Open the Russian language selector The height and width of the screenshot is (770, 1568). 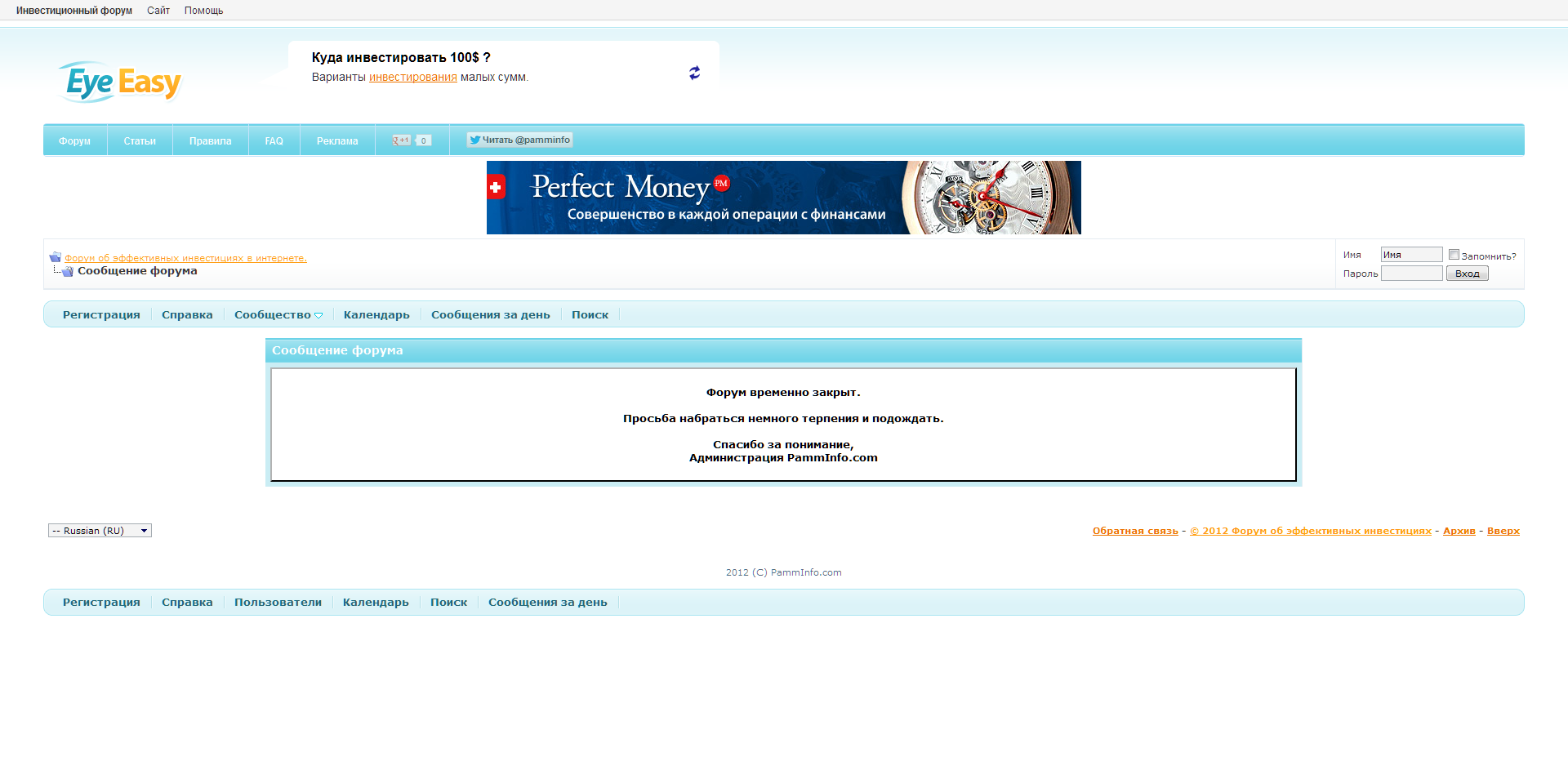99,530
